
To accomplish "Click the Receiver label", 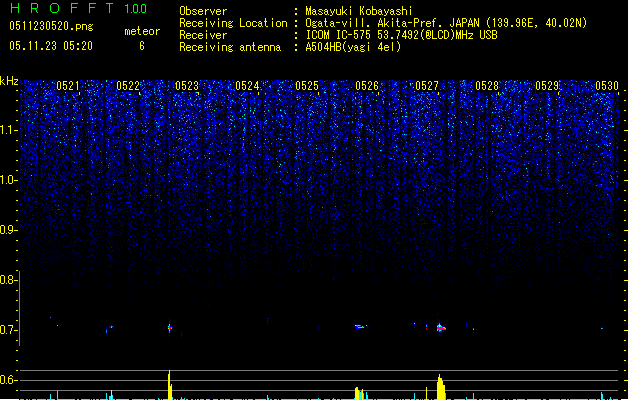I will point(203,35).
